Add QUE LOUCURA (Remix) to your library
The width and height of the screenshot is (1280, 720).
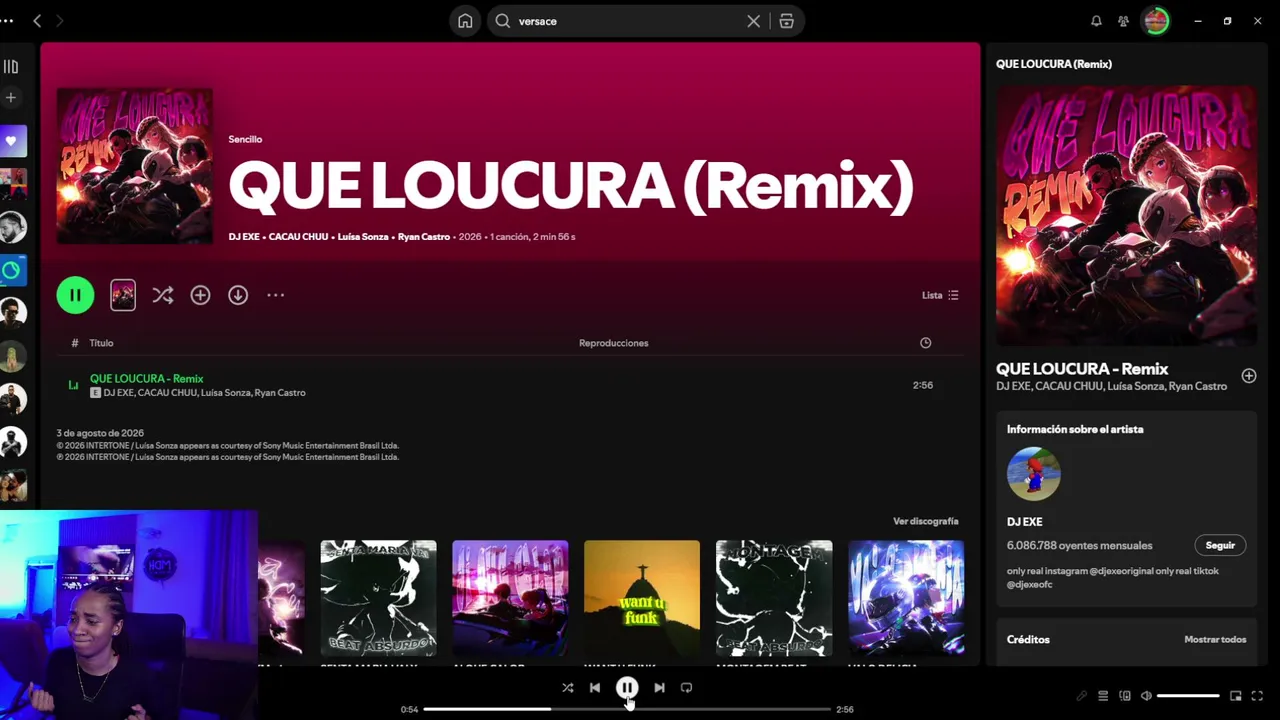coord(200,295)
